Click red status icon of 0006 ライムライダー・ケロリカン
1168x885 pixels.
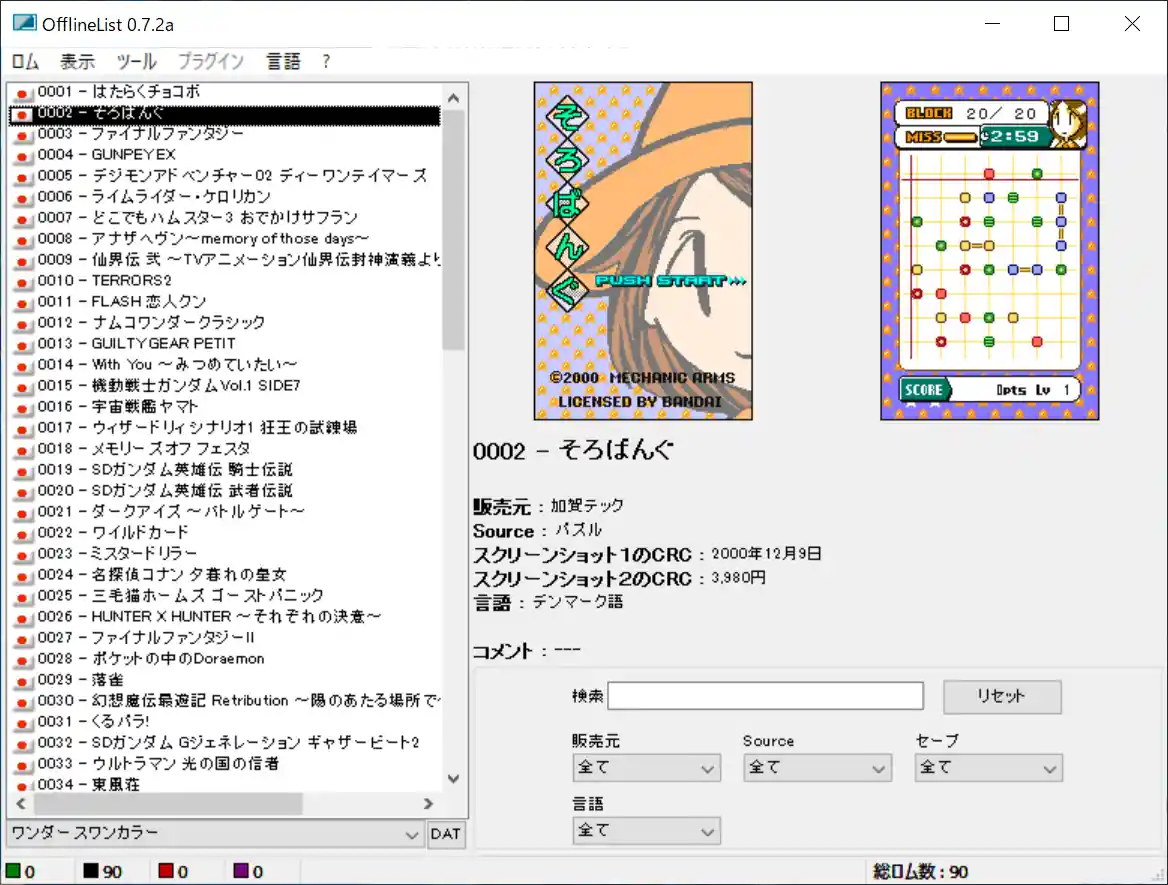(x=22, y=198)
